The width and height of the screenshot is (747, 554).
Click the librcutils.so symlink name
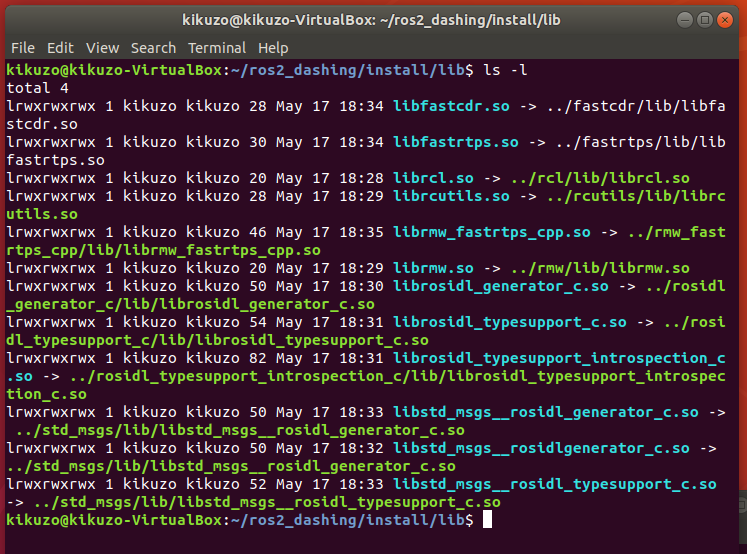point(451,196)
